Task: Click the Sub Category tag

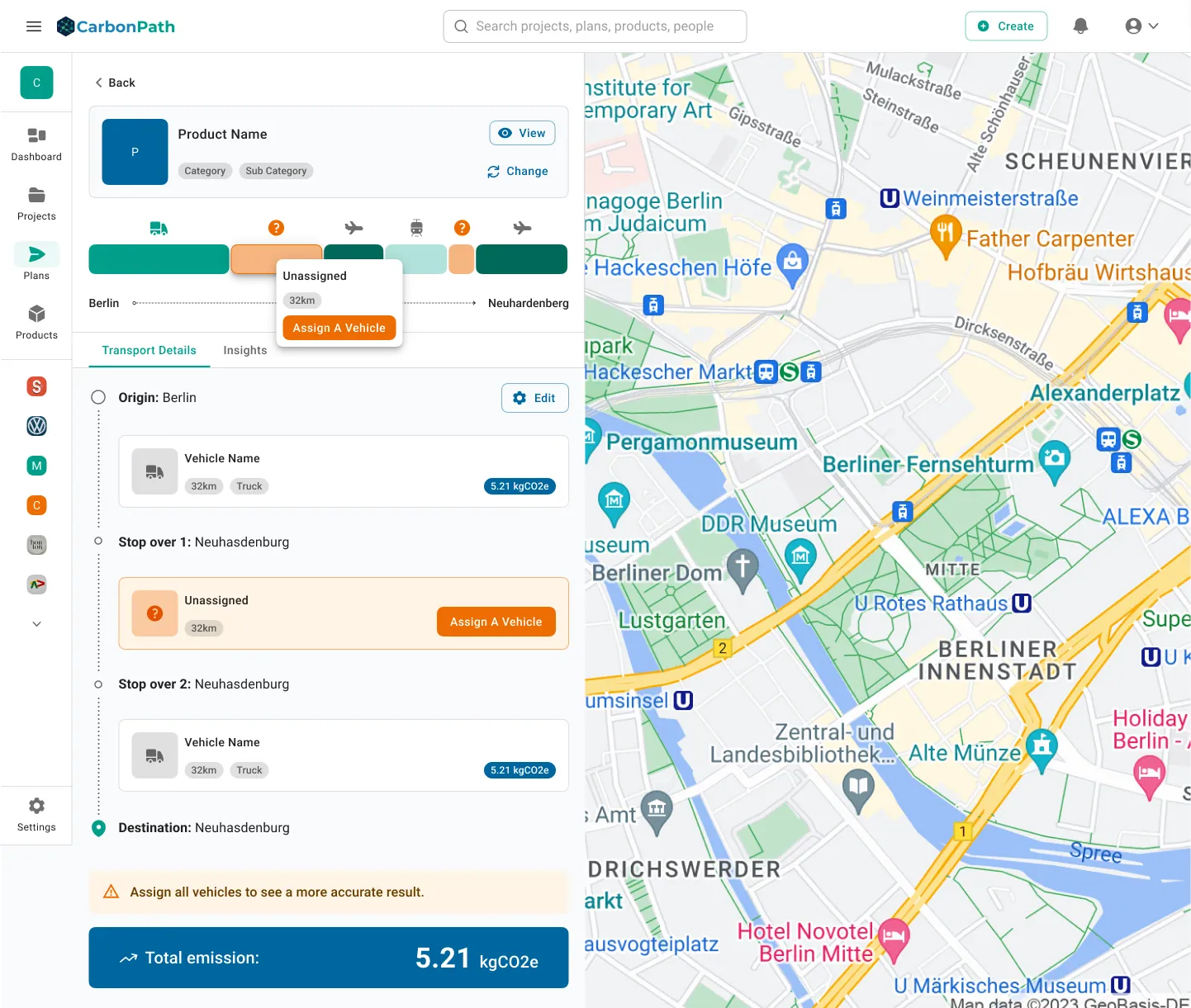Action: tap(276, 171)
